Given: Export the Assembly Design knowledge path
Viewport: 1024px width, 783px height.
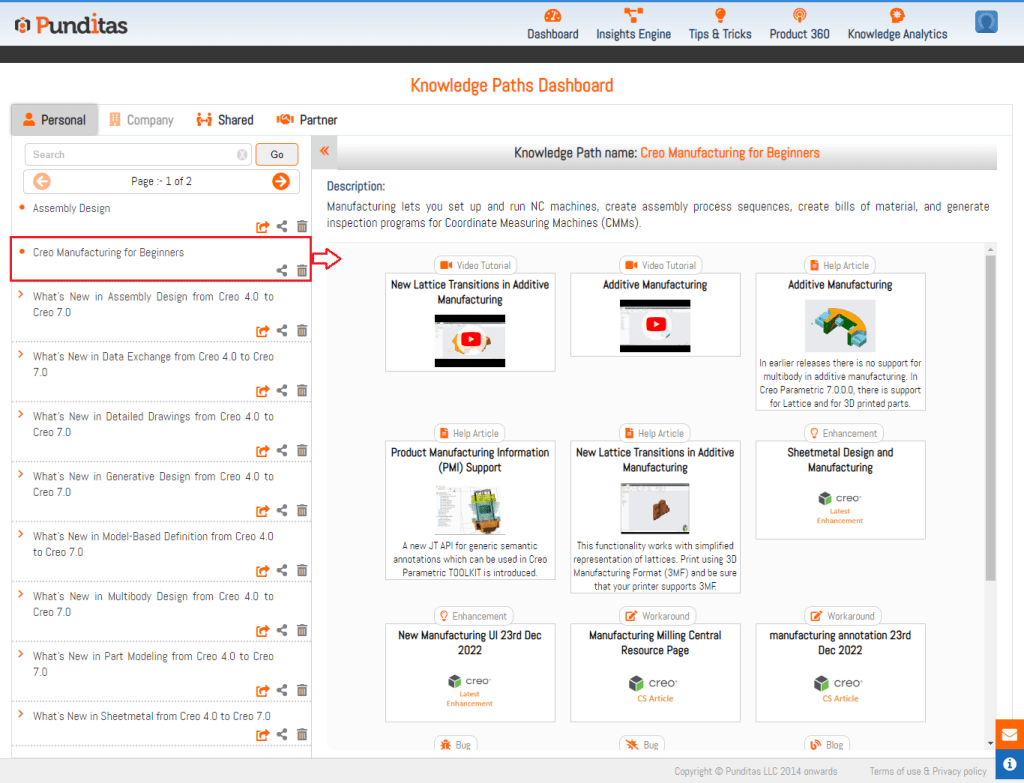Looking at the screenshot, I should [x=263, y=227].
